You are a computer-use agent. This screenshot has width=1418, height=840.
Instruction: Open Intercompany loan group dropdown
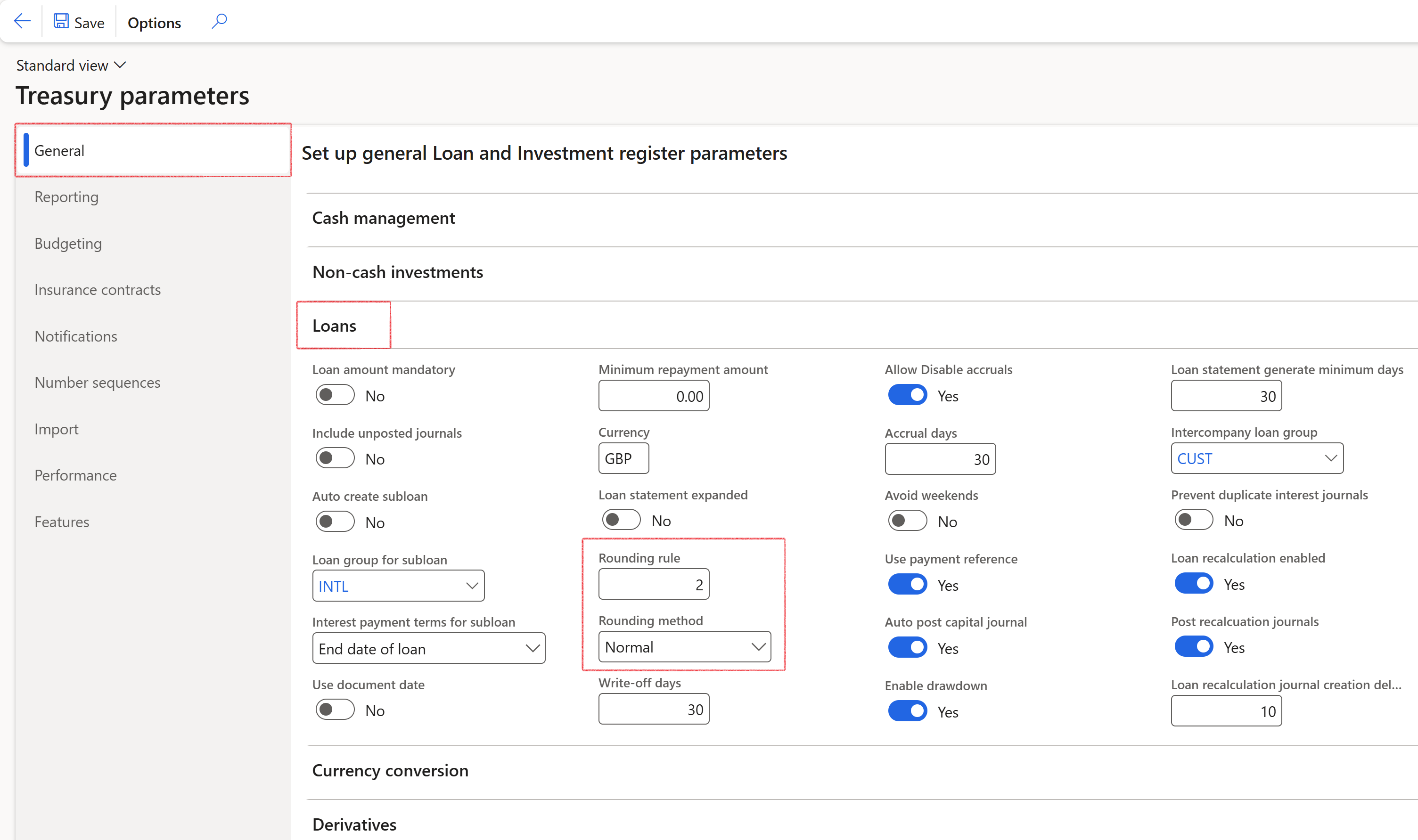[x=1257, y=458]
